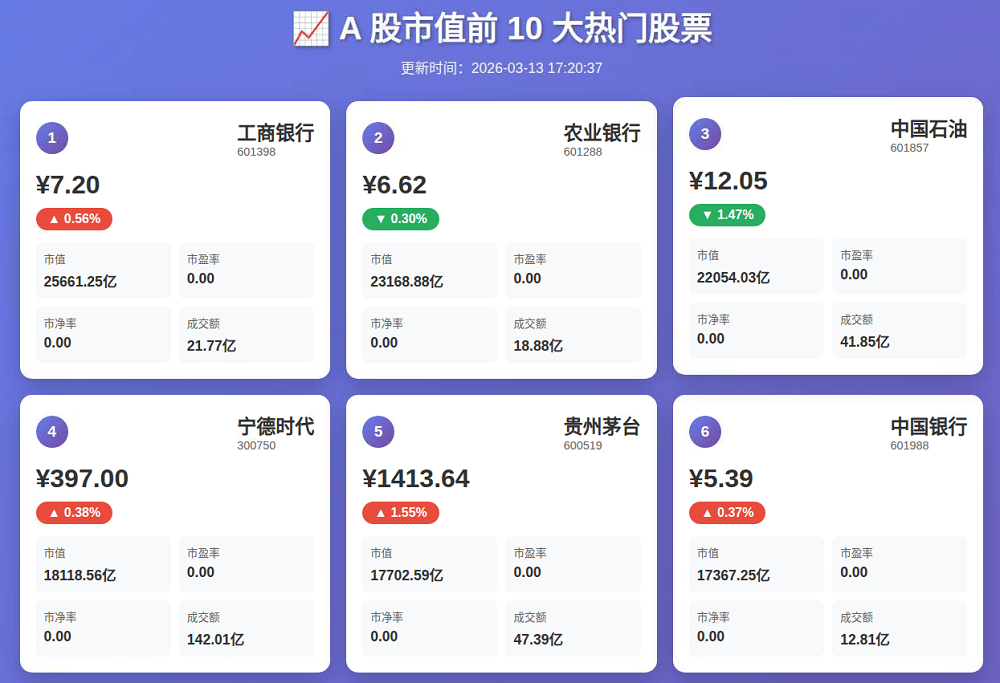This screenshot has height=683, width=1000.
Task: Select the rank 1 badge on 工商银行 card
Action: (x=51, y=138)
